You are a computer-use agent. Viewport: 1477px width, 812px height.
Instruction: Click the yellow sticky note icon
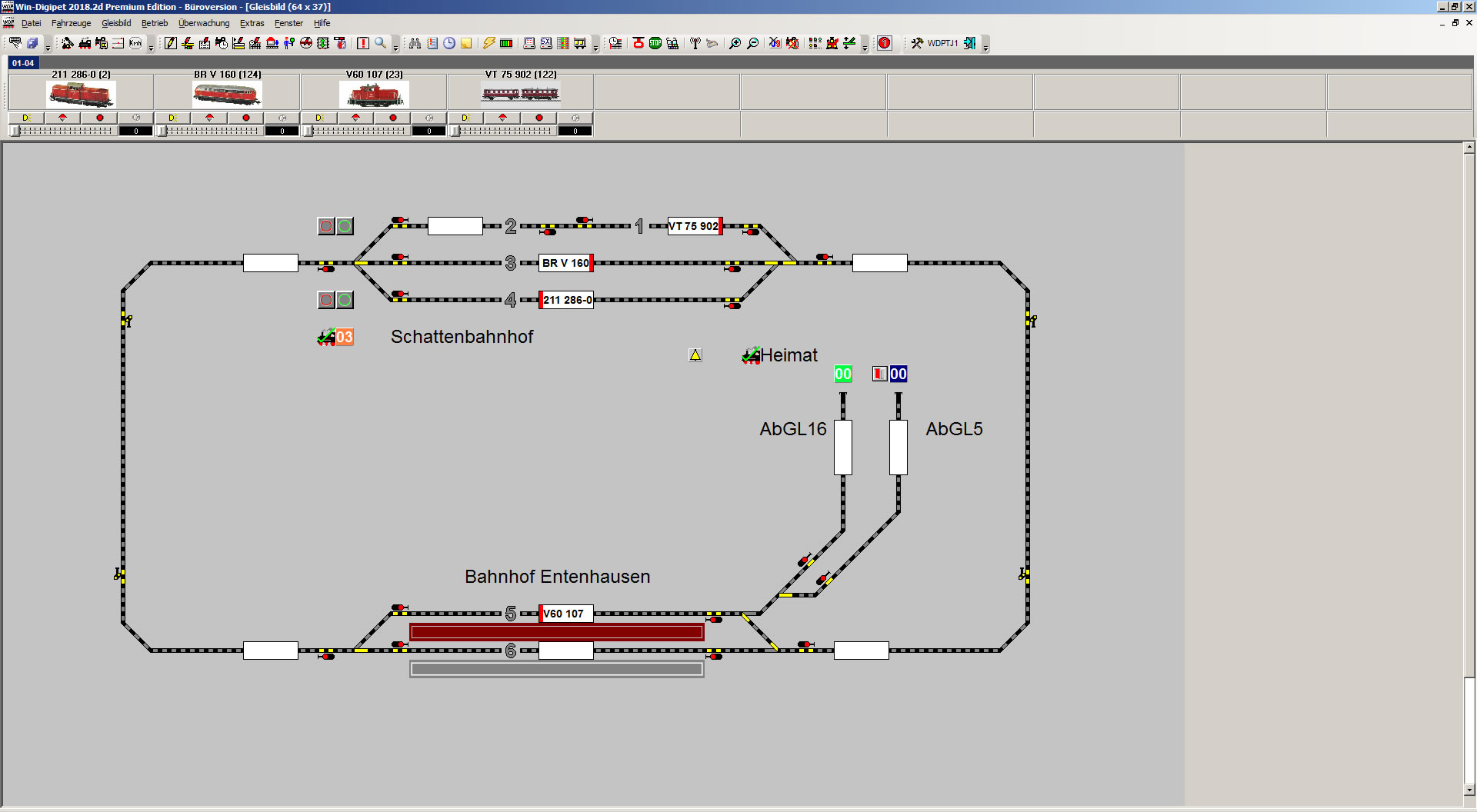click(x=466, y=43)
